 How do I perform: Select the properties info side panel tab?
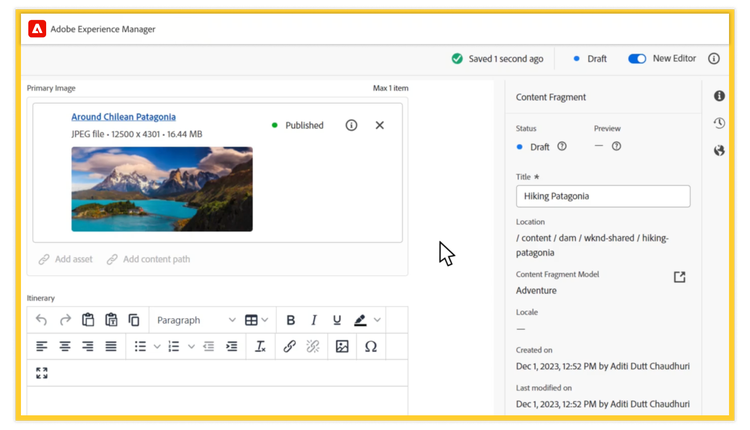[719, 96]
